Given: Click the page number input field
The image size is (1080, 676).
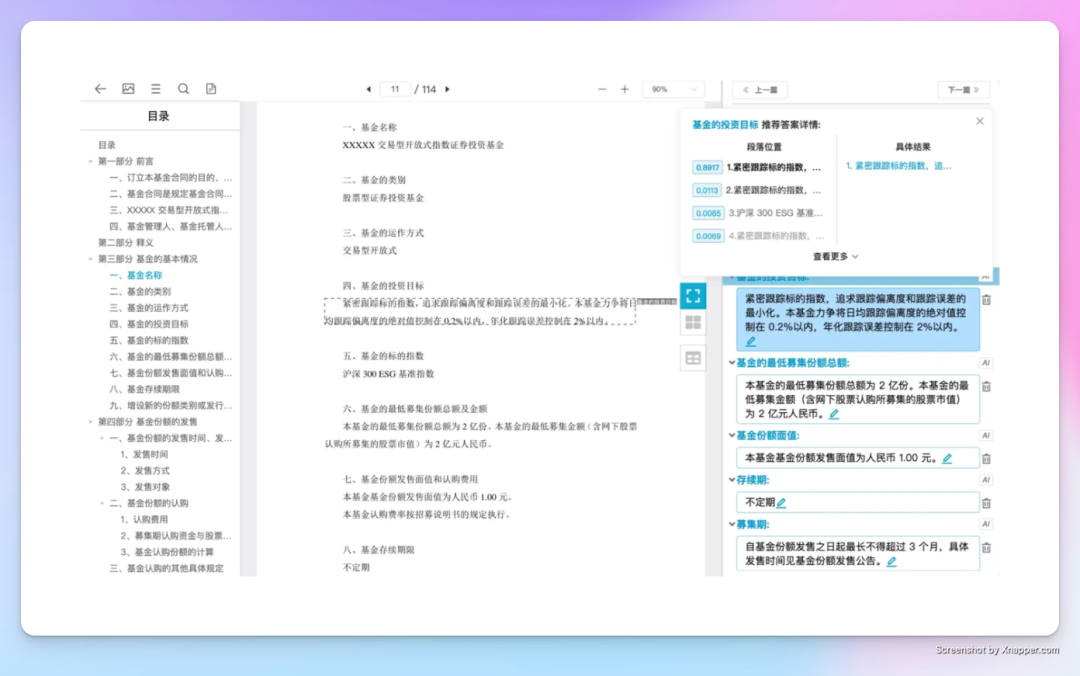Looking at the screenshot, I should click(395, 90).
